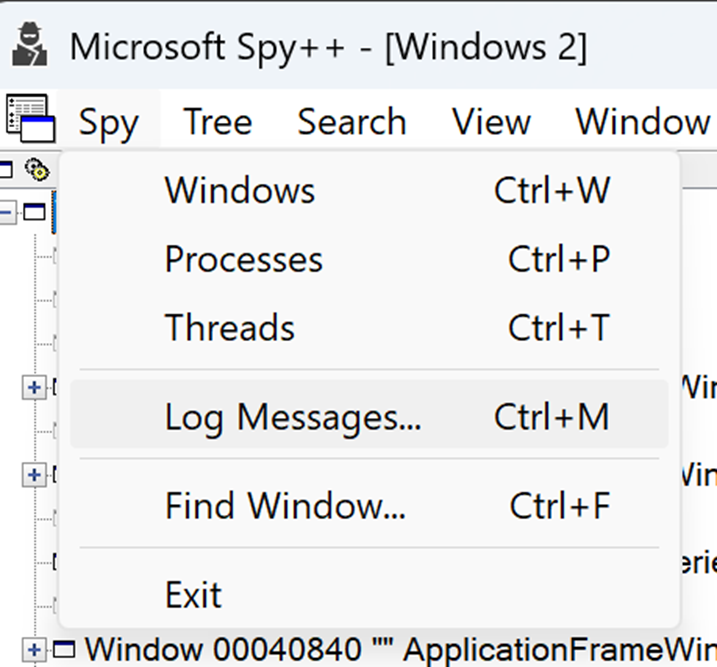Viewport: 717px width, 667px height.
Task: Select the root window icon in the tree
Action: [35, 212]
